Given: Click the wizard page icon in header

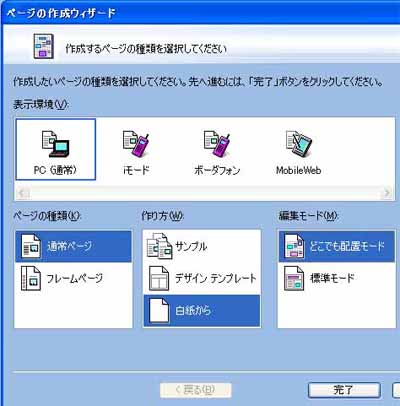Looking at the screenshot, I should tap(43, 46).
